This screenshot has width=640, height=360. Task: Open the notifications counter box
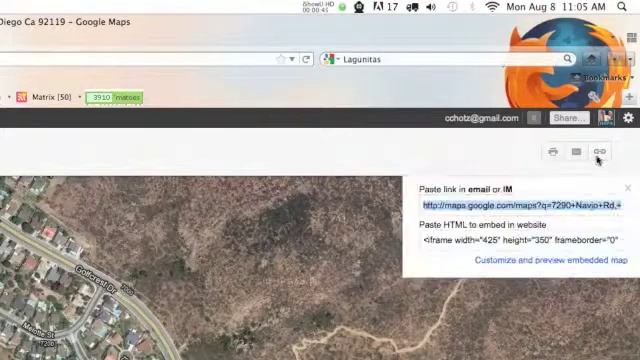[x=533, y=118]
